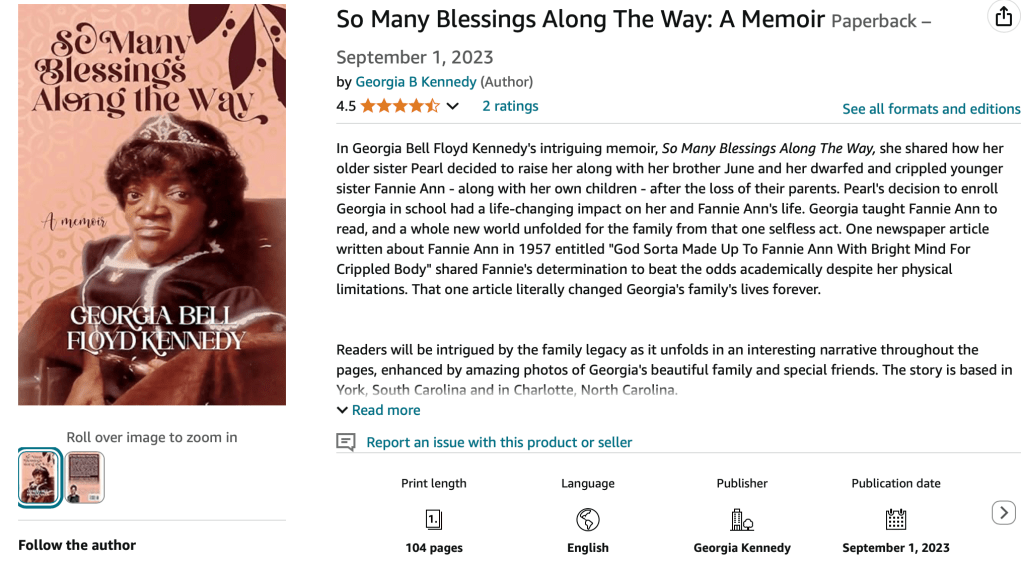Open the ratings dropdown chevron beside stars
The image size is (1022, 562).
click(x=453, y=106)
